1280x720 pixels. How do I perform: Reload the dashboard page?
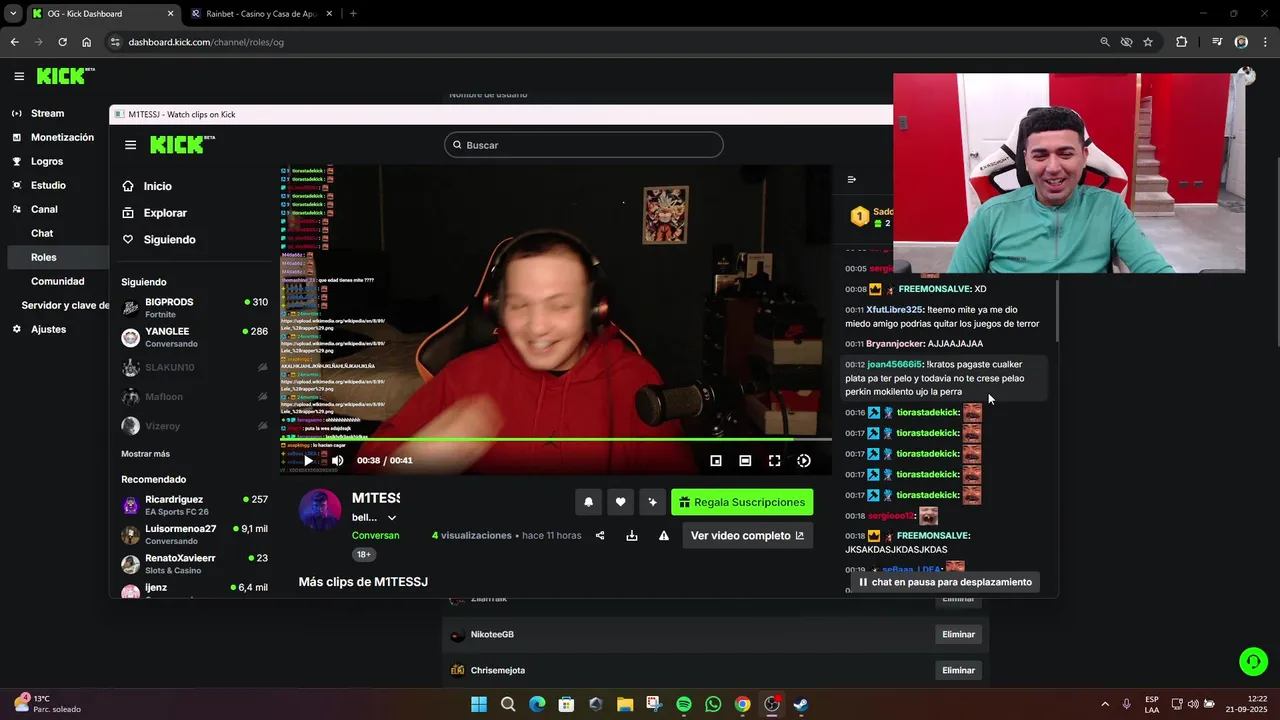click(62, 42)
